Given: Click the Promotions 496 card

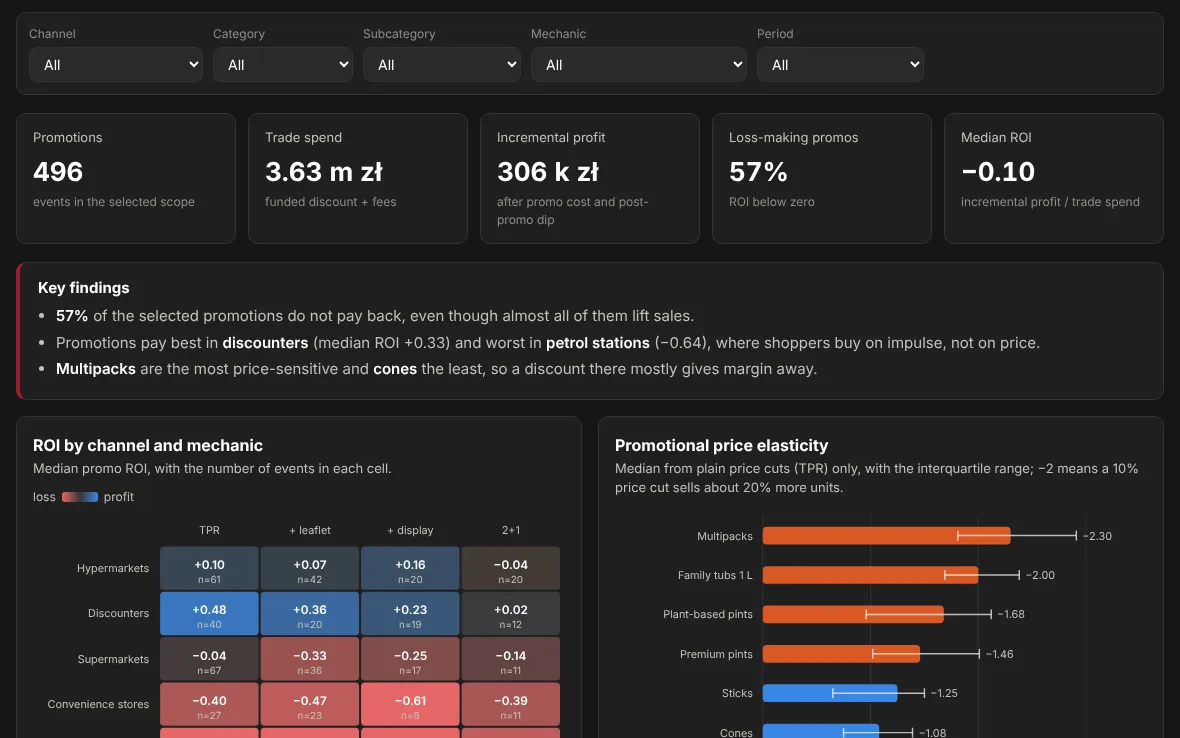Looking at the screenshot, I should pos(126,178).
